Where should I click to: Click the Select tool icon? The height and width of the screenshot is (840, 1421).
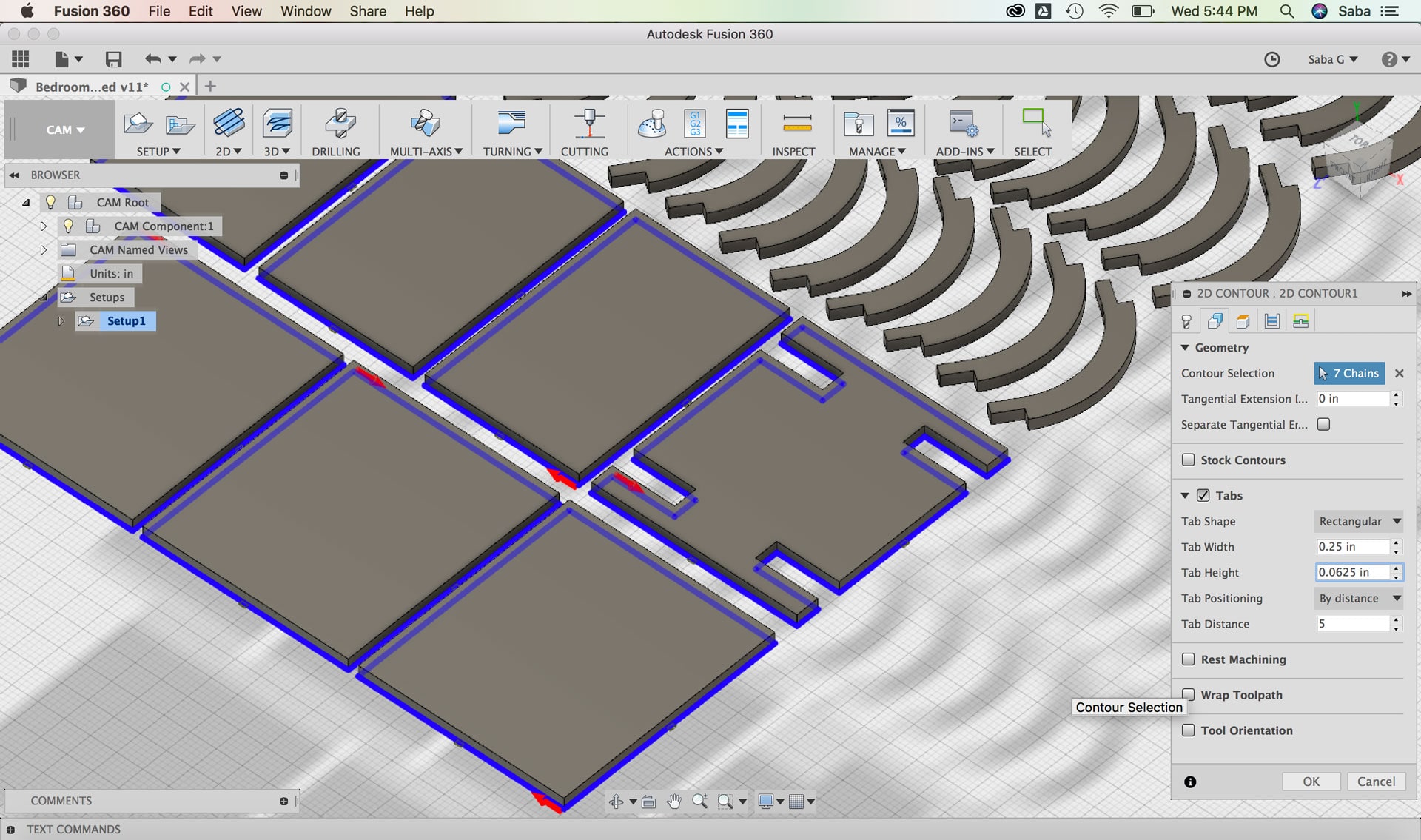click(x=1035, y=124)
